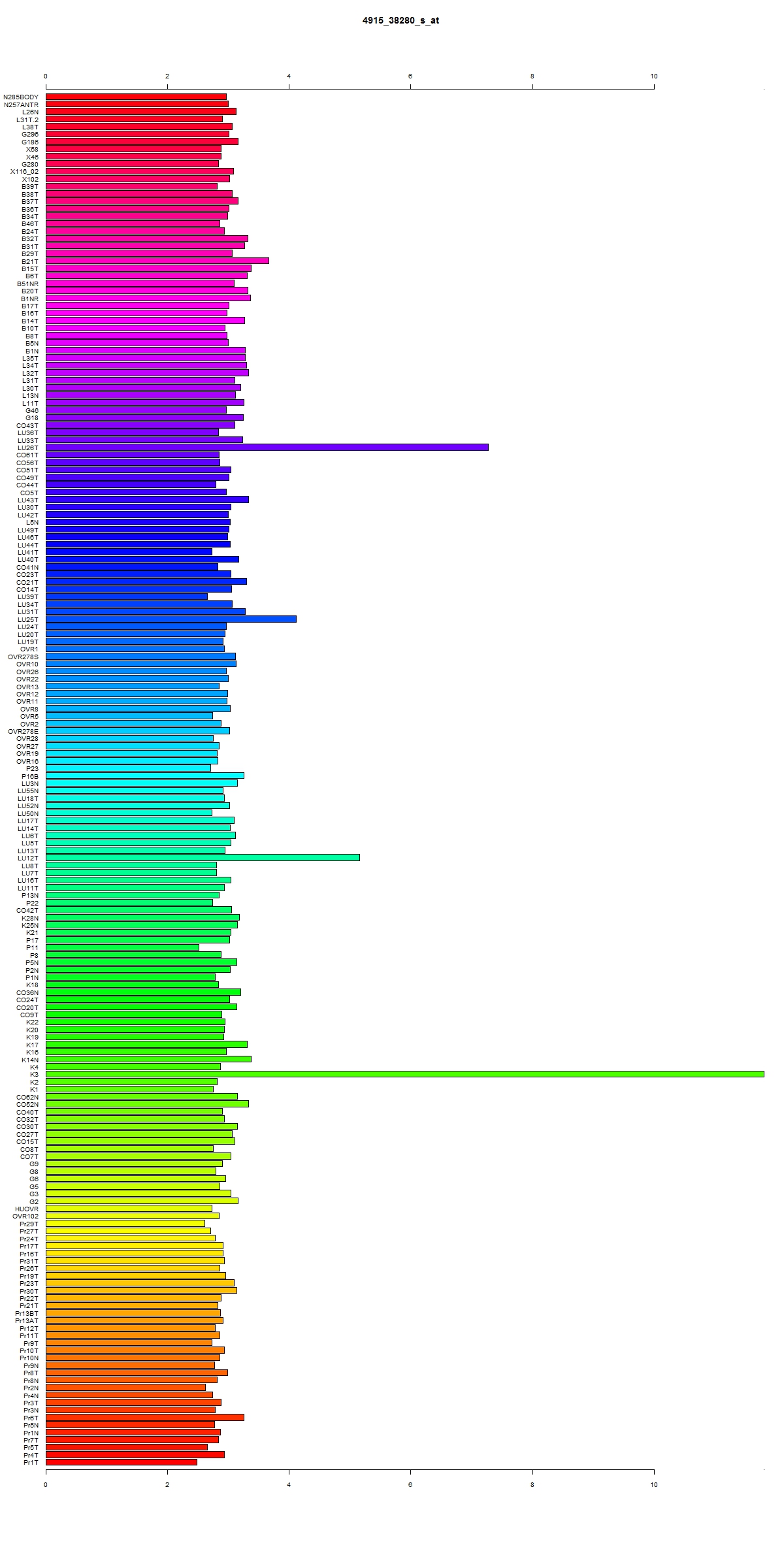784x1568 pixels.
Task: Click the longest green K3 bar
Action: (x=404, y=1074)
